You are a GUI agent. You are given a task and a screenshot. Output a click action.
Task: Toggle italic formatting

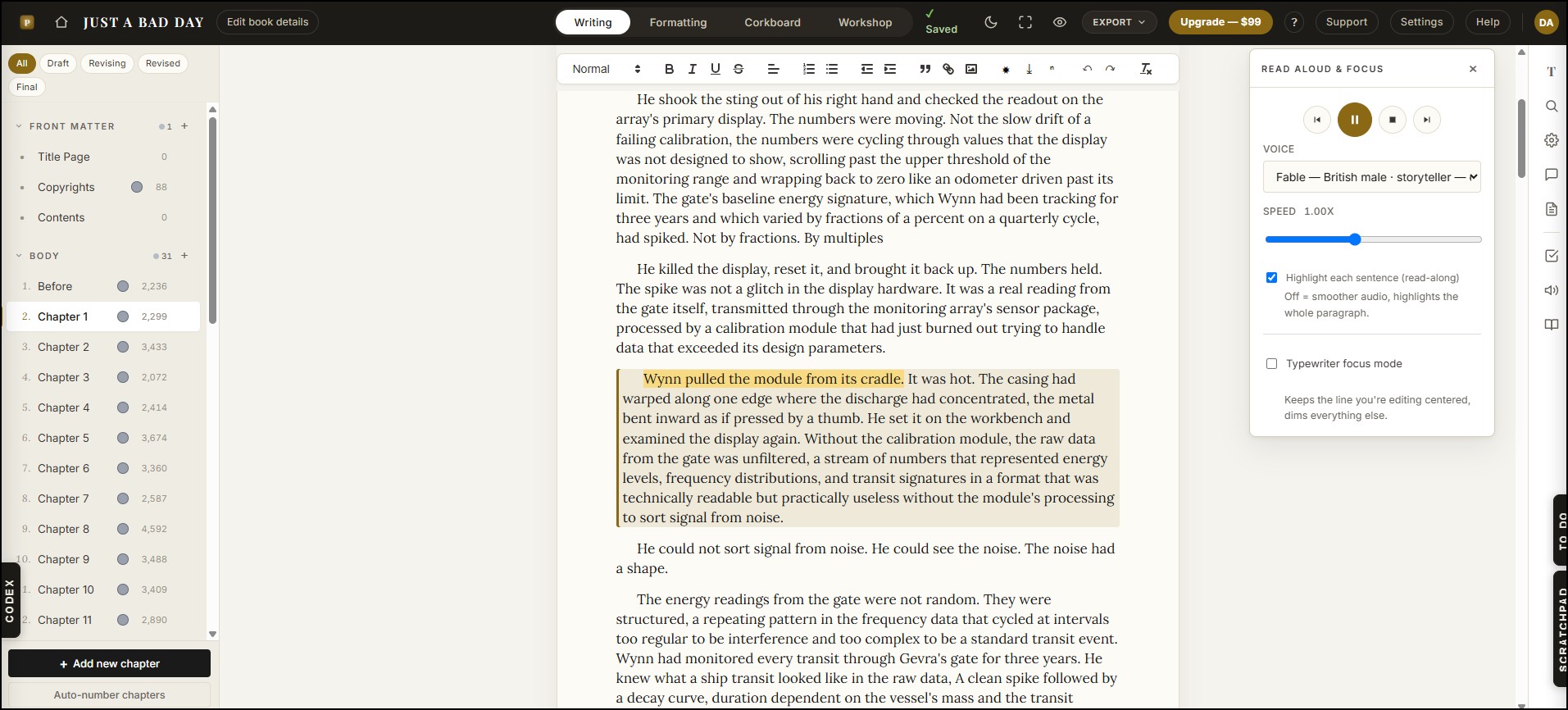click(692, 69)
